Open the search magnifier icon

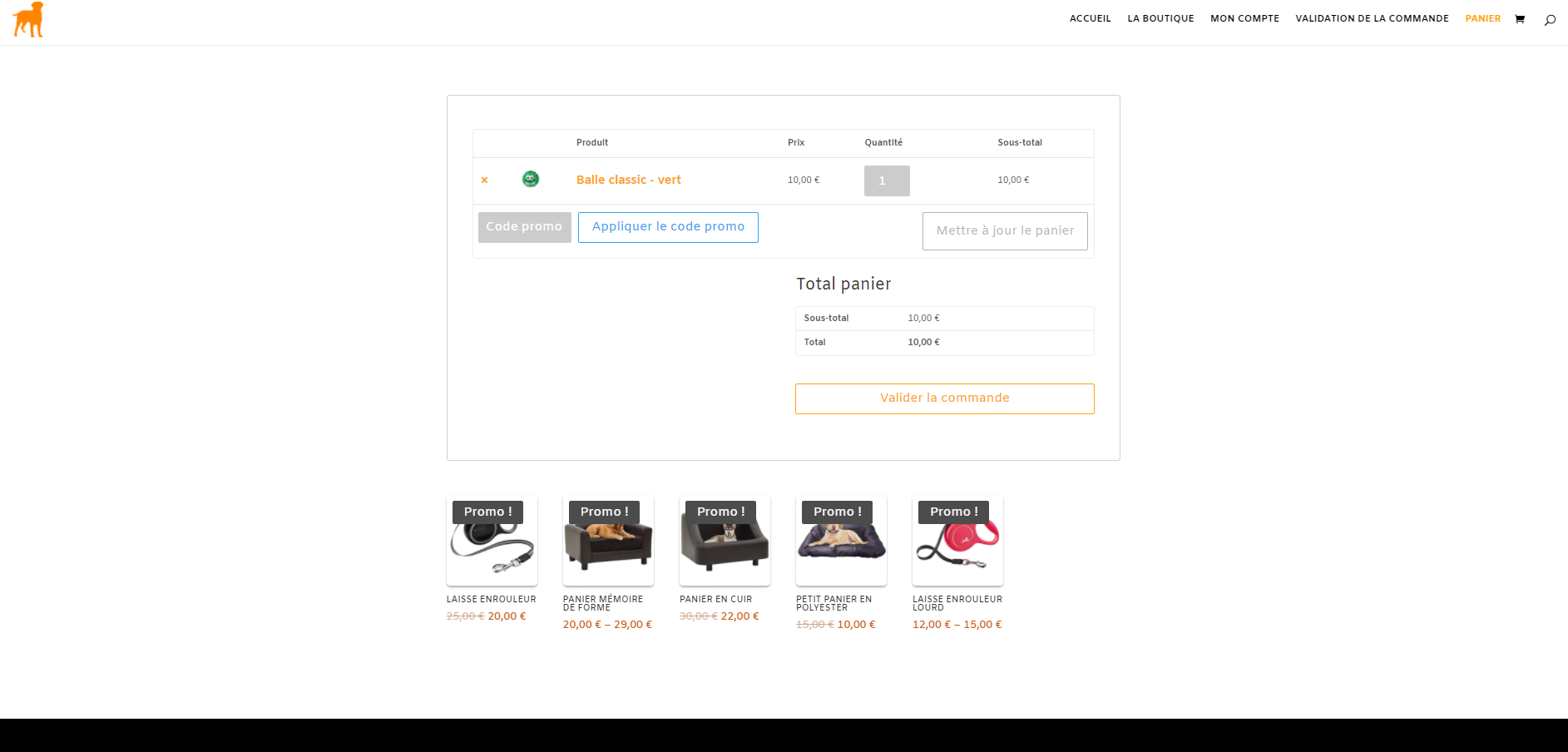click(x=1550, y=20)
